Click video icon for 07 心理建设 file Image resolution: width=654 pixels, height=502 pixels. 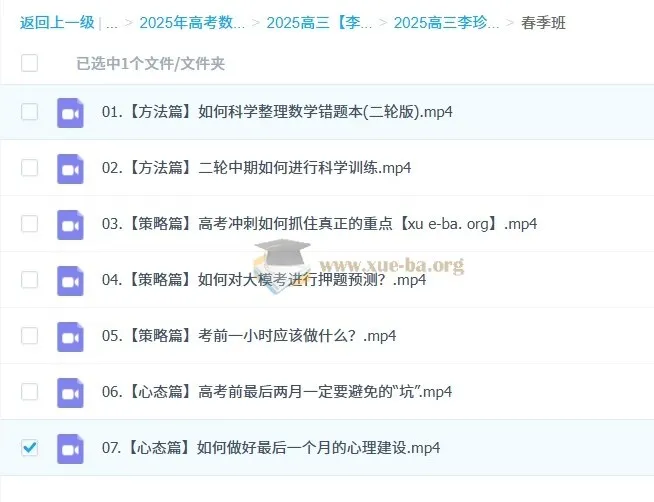tap(70, 449)
